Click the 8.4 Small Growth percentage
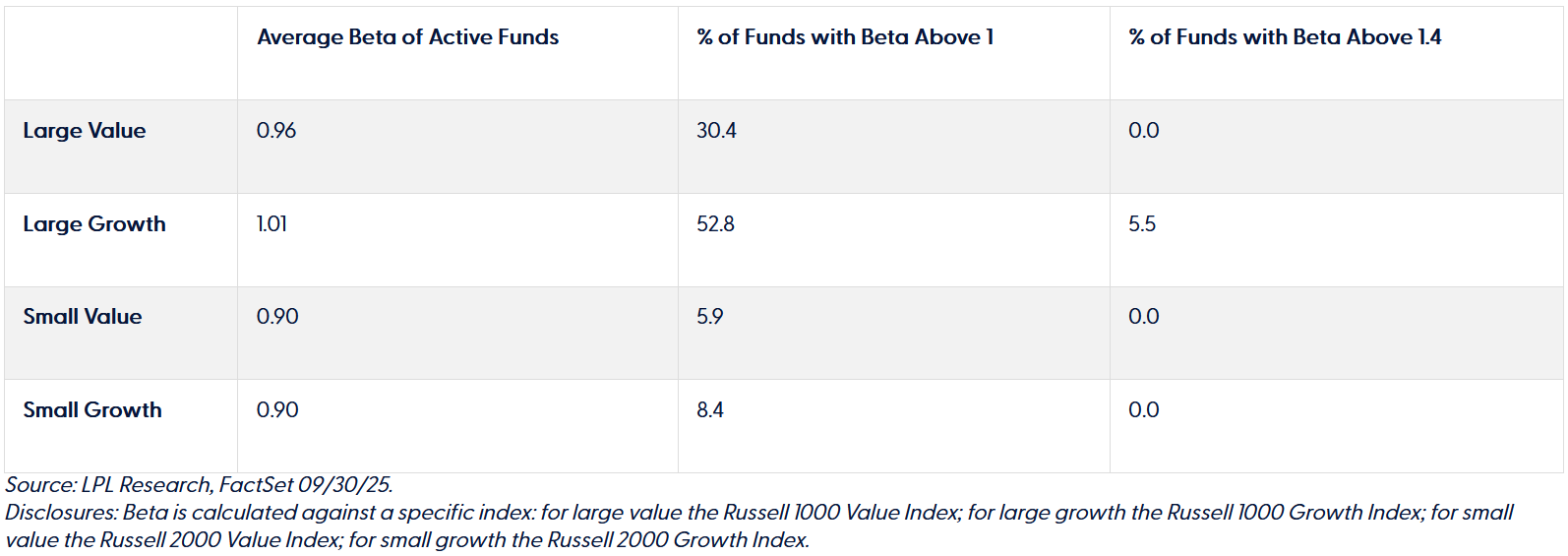The width and height of the screenshot is (1568, 556). (709, 410)
